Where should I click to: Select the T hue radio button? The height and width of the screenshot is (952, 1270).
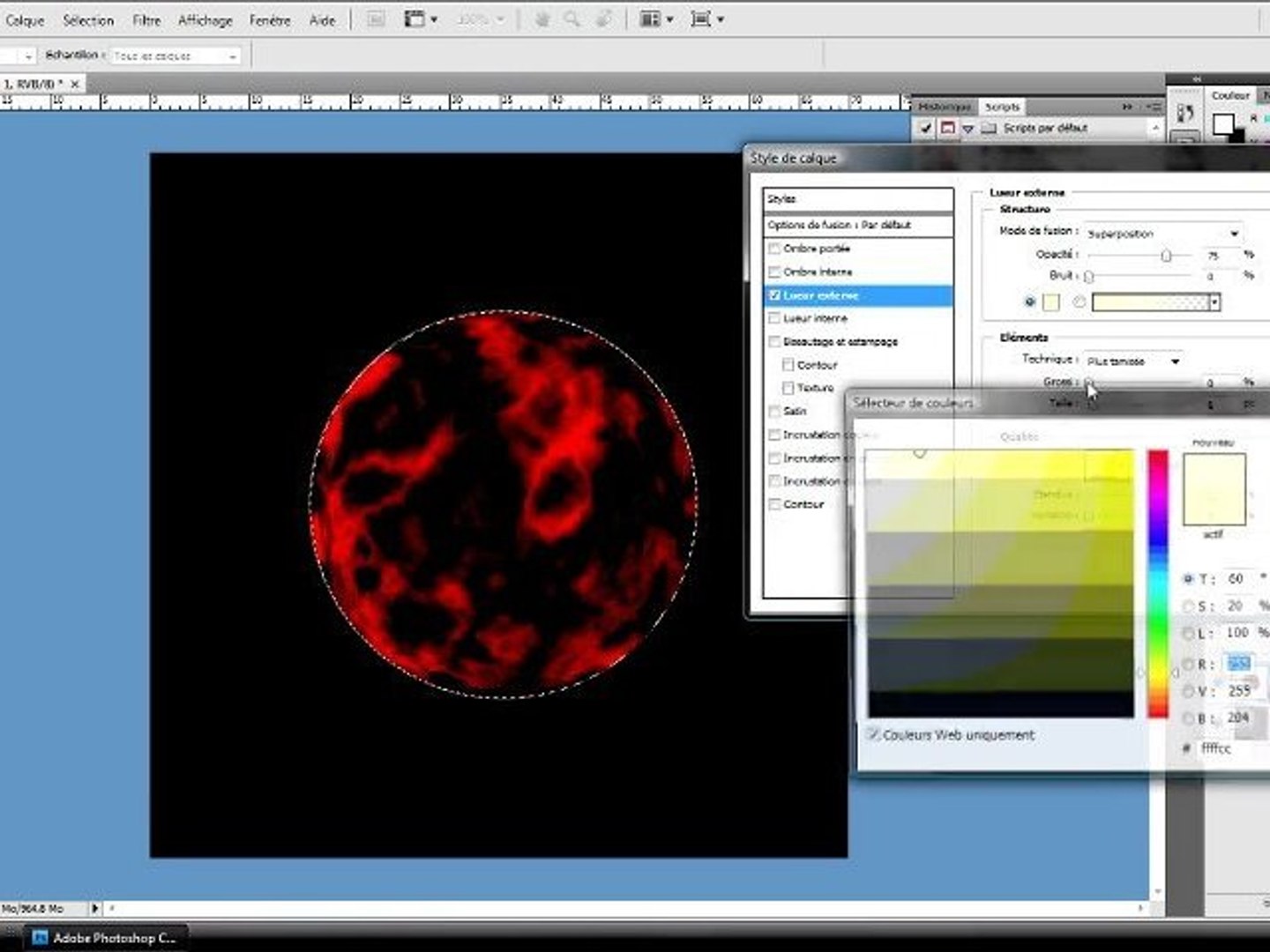pyautogui.click(x=1189, y=579)
